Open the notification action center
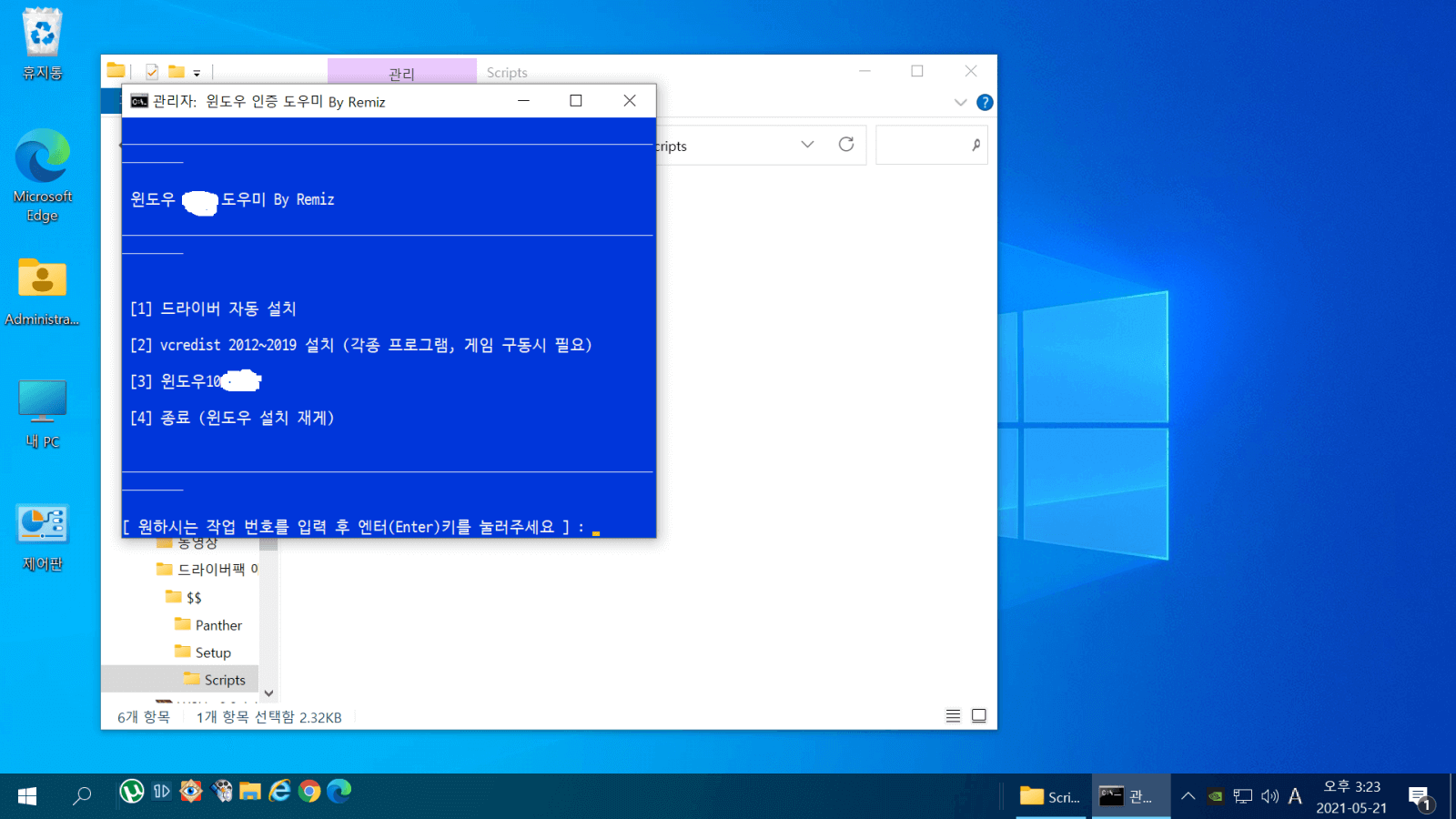 (x=1420, y=798)
